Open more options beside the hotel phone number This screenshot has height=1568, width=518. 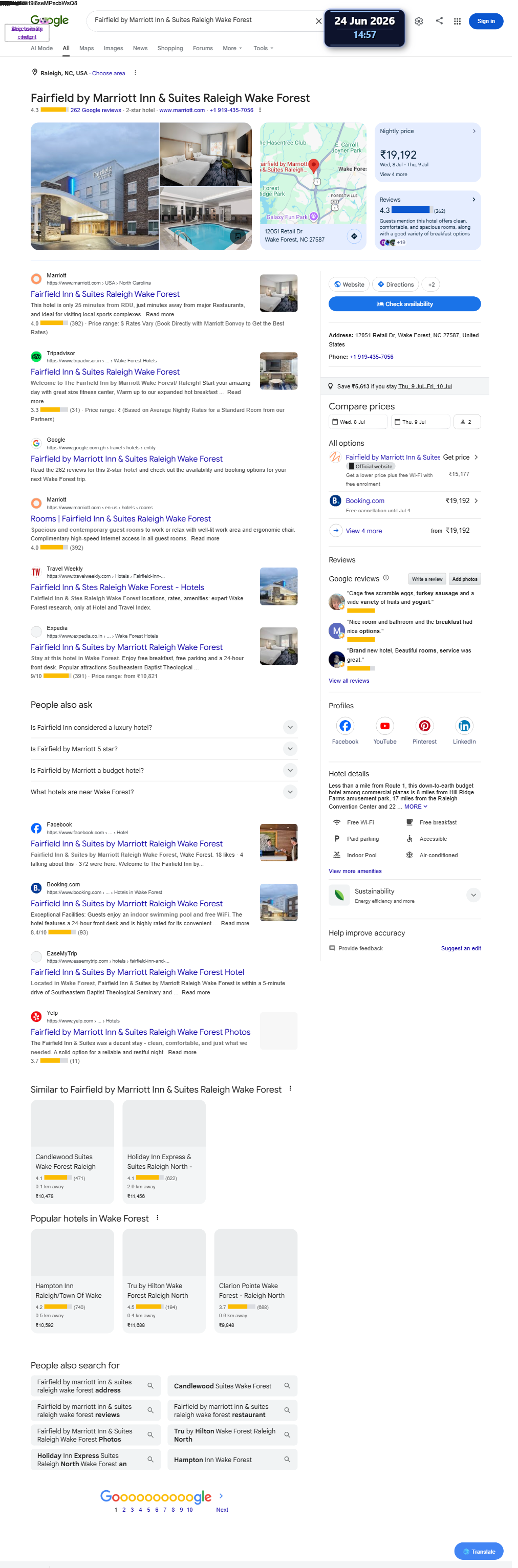260,110
